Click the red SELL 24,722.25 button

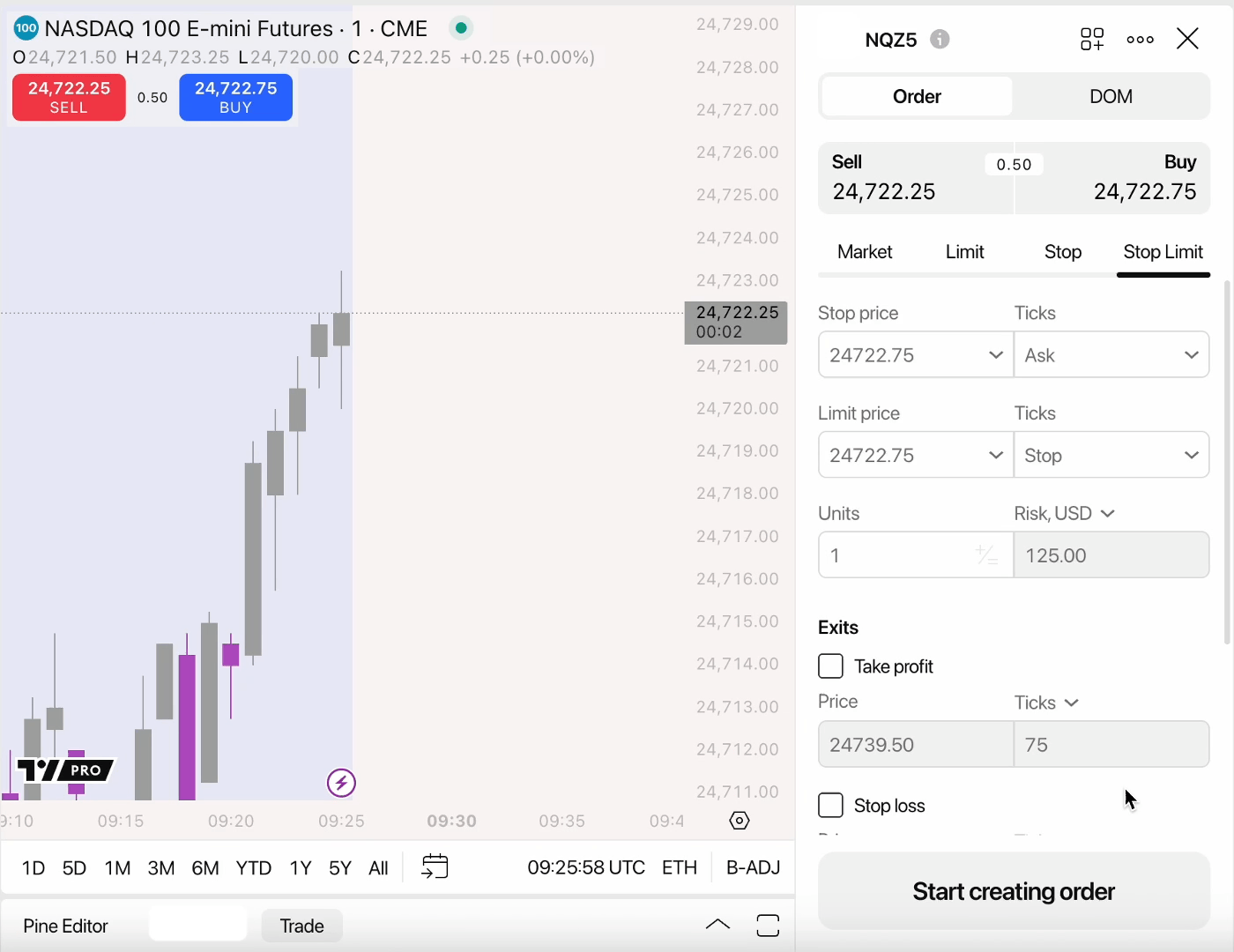click(x=69, y=97)
